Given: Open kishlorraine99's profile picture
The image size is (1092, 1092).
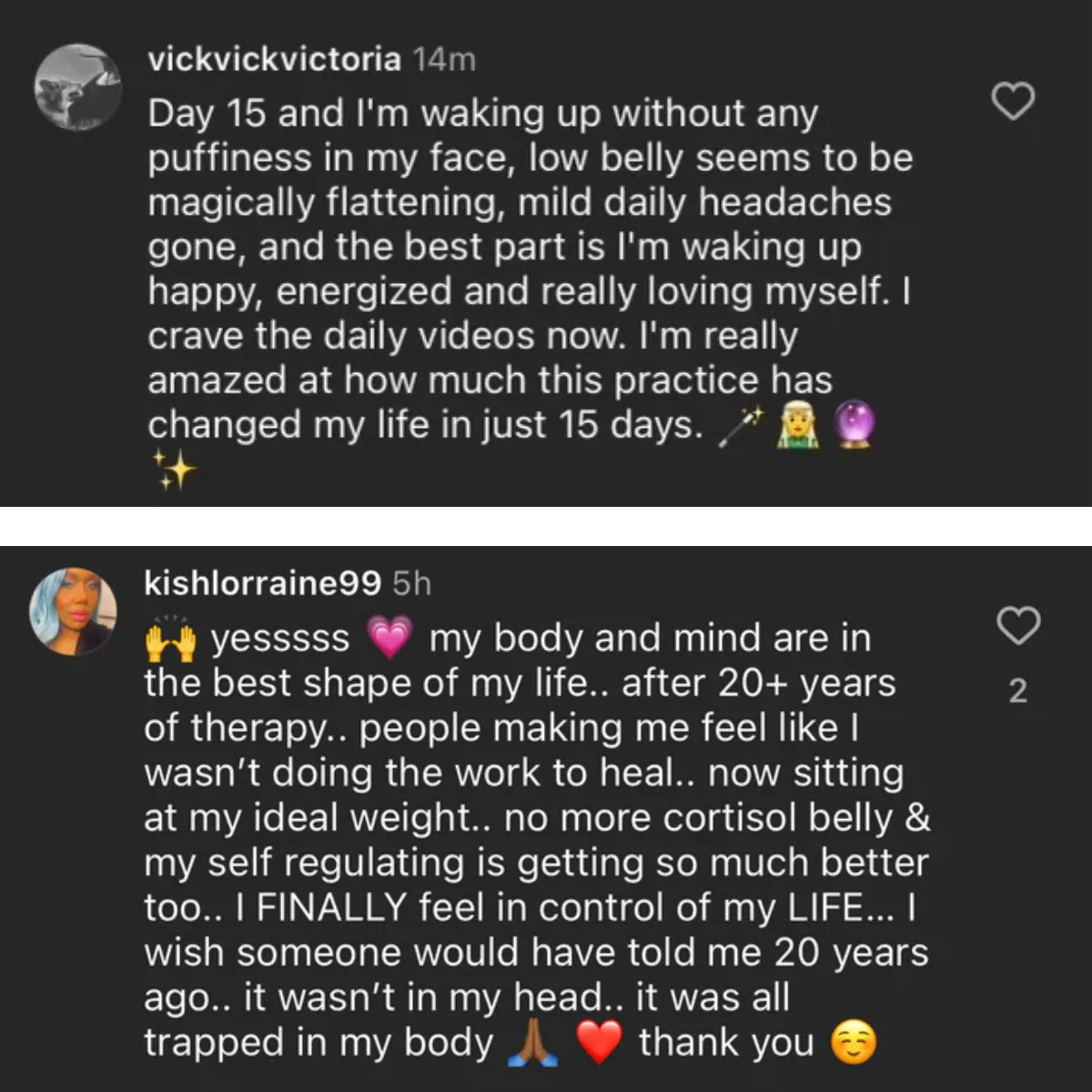Looking at the screenshot, I should coord(73,615).
